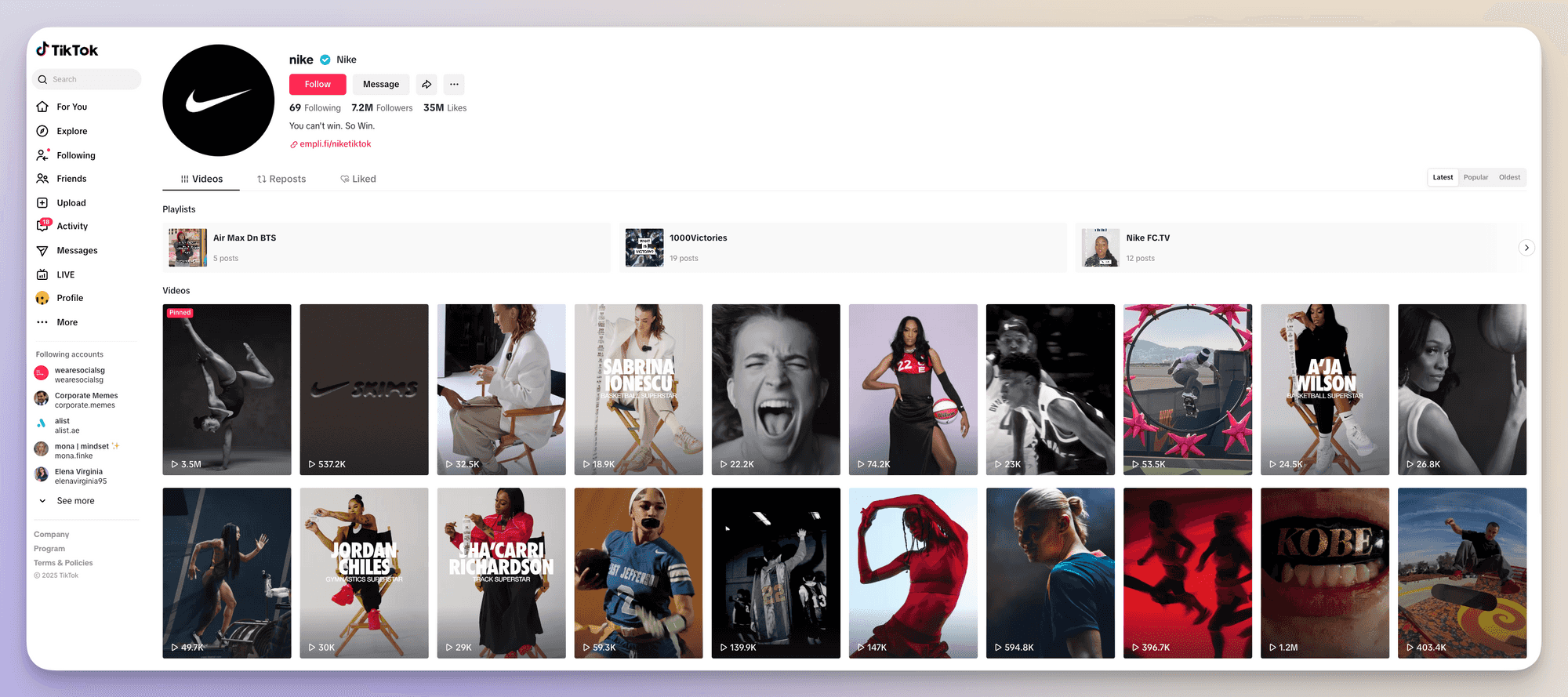
Task: Open the video with 74.2K views
Action: [913, 390]
